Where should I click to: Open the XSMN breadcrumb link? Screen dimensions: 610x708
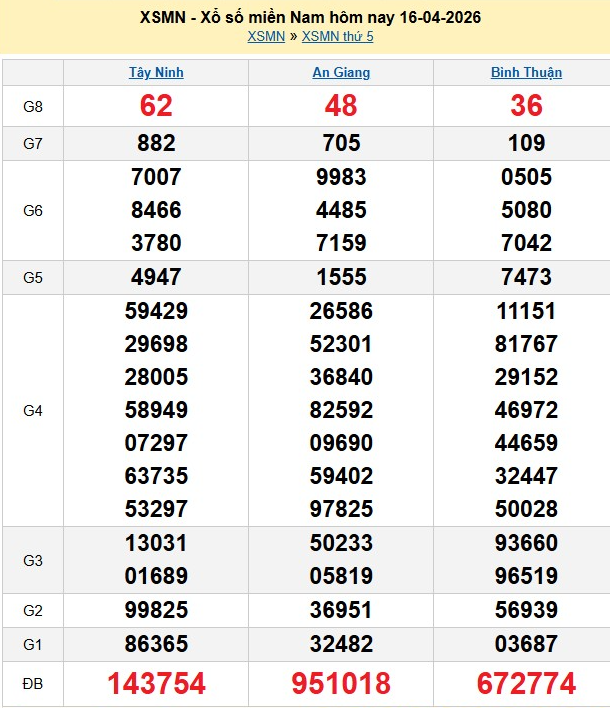[266, 37]
